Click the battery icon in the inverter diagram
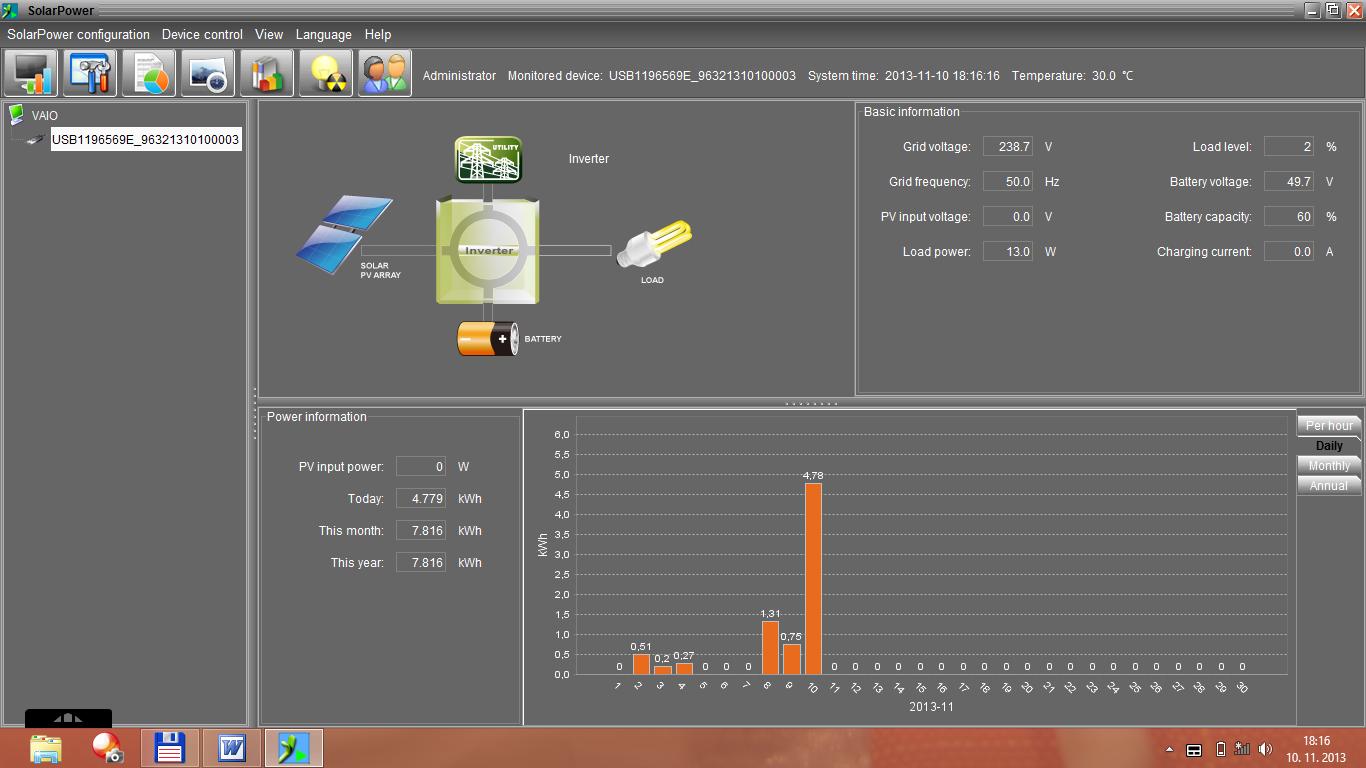Screen dimensions: 1366x768 487,339
